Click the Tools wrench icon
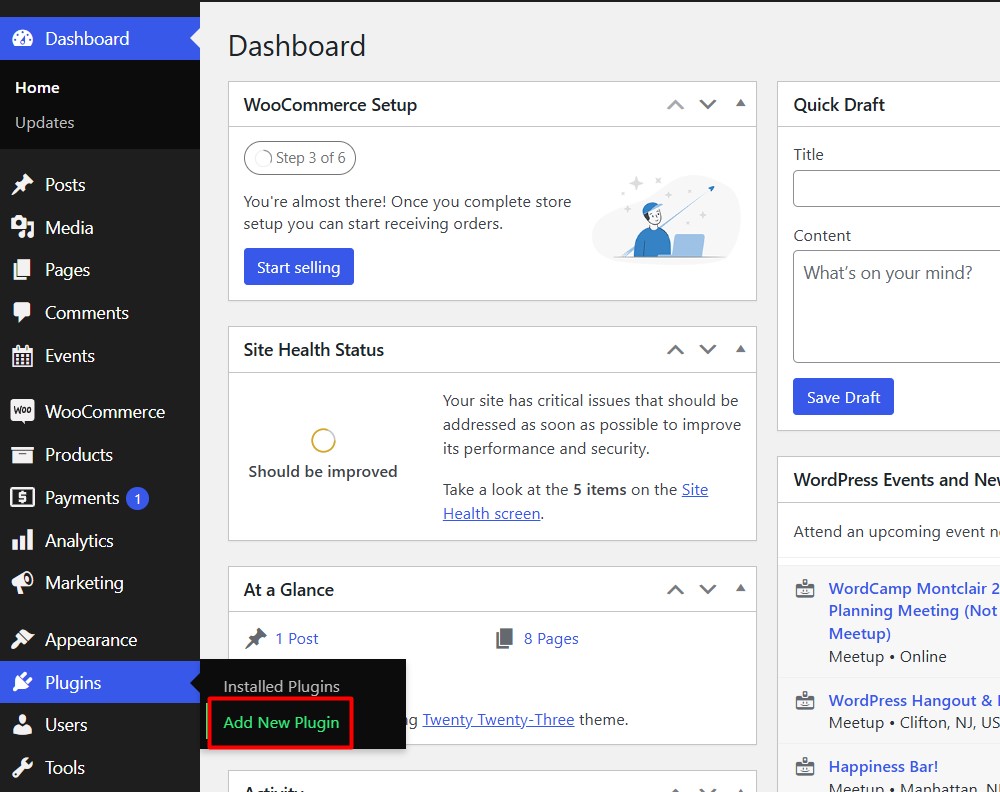Viewport: 1000px width, 792px height. [x=23, y=767]
